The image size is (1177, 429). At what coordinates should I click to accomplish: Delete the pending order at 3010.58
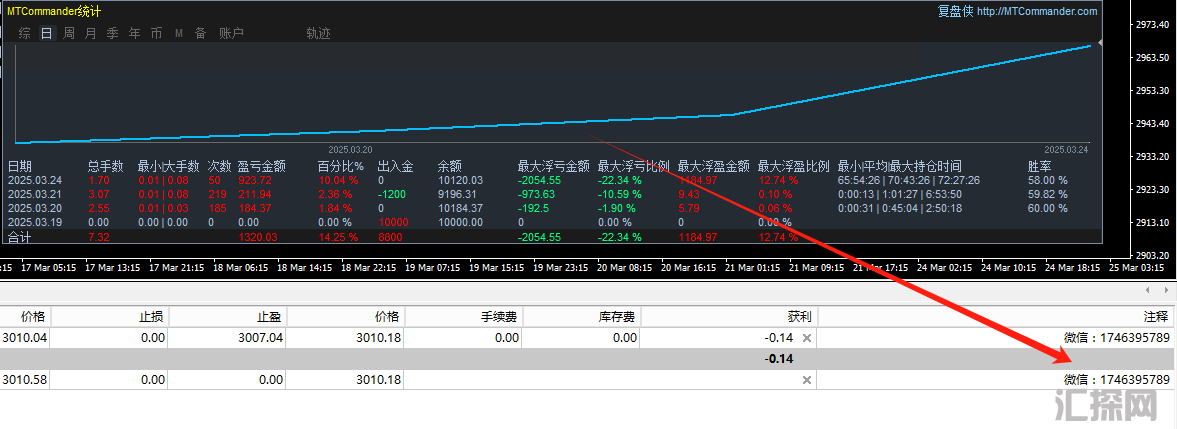point(807,380)
